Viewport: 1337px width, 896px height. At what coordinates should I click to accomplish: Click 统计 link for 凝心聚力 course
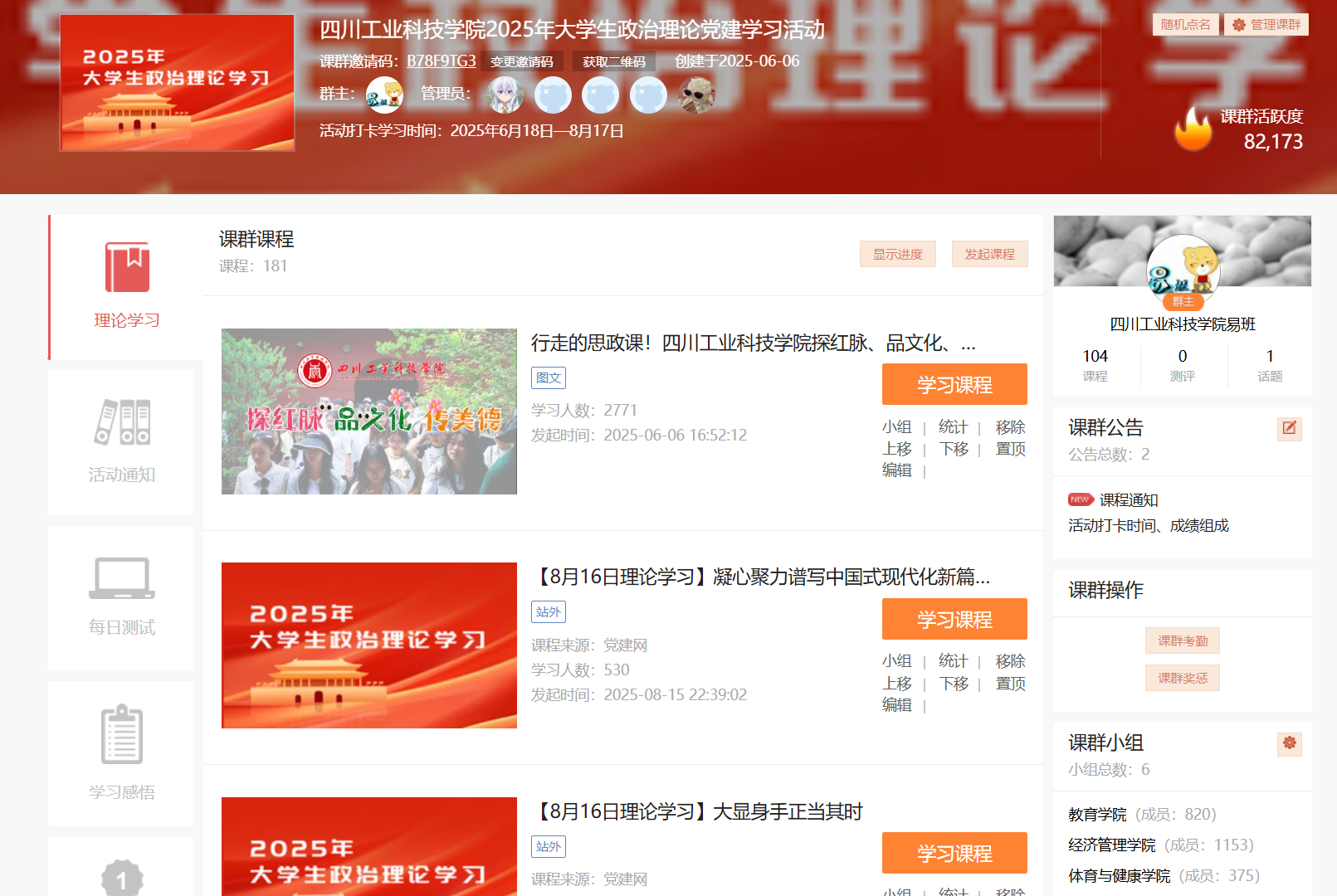(953, 661)
